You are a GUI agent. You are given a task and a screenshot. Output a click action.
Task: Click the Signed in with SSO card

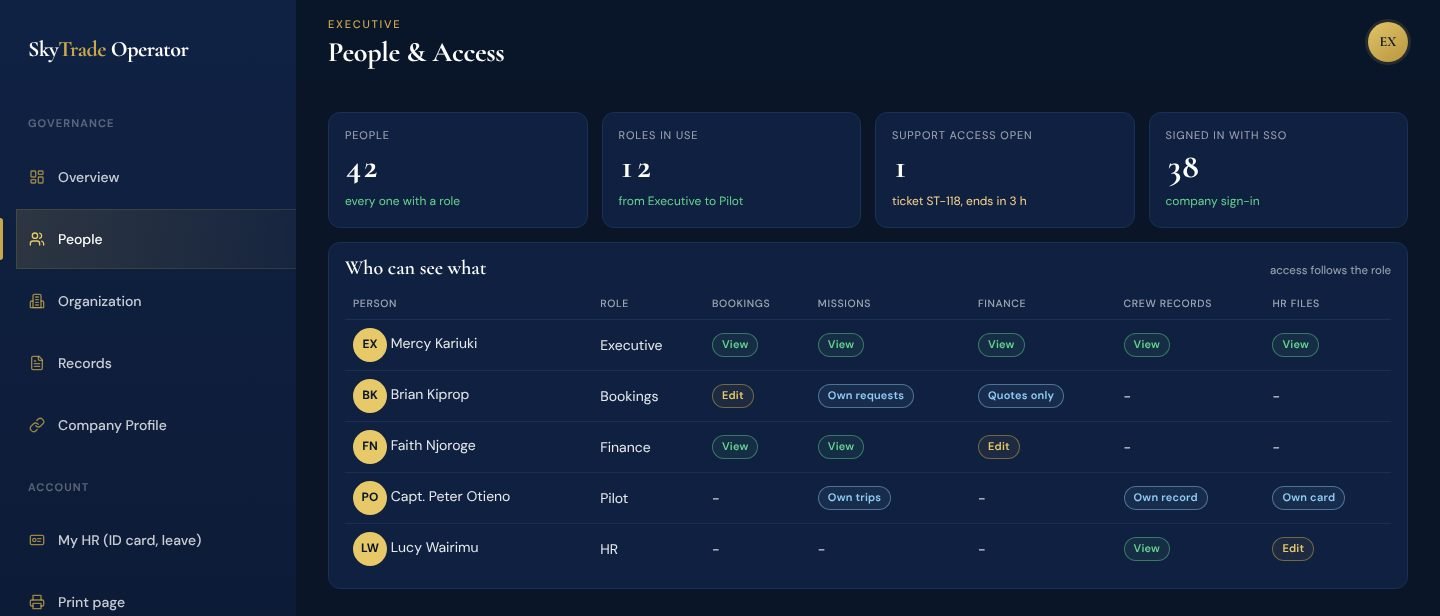tap(1278, 170)
